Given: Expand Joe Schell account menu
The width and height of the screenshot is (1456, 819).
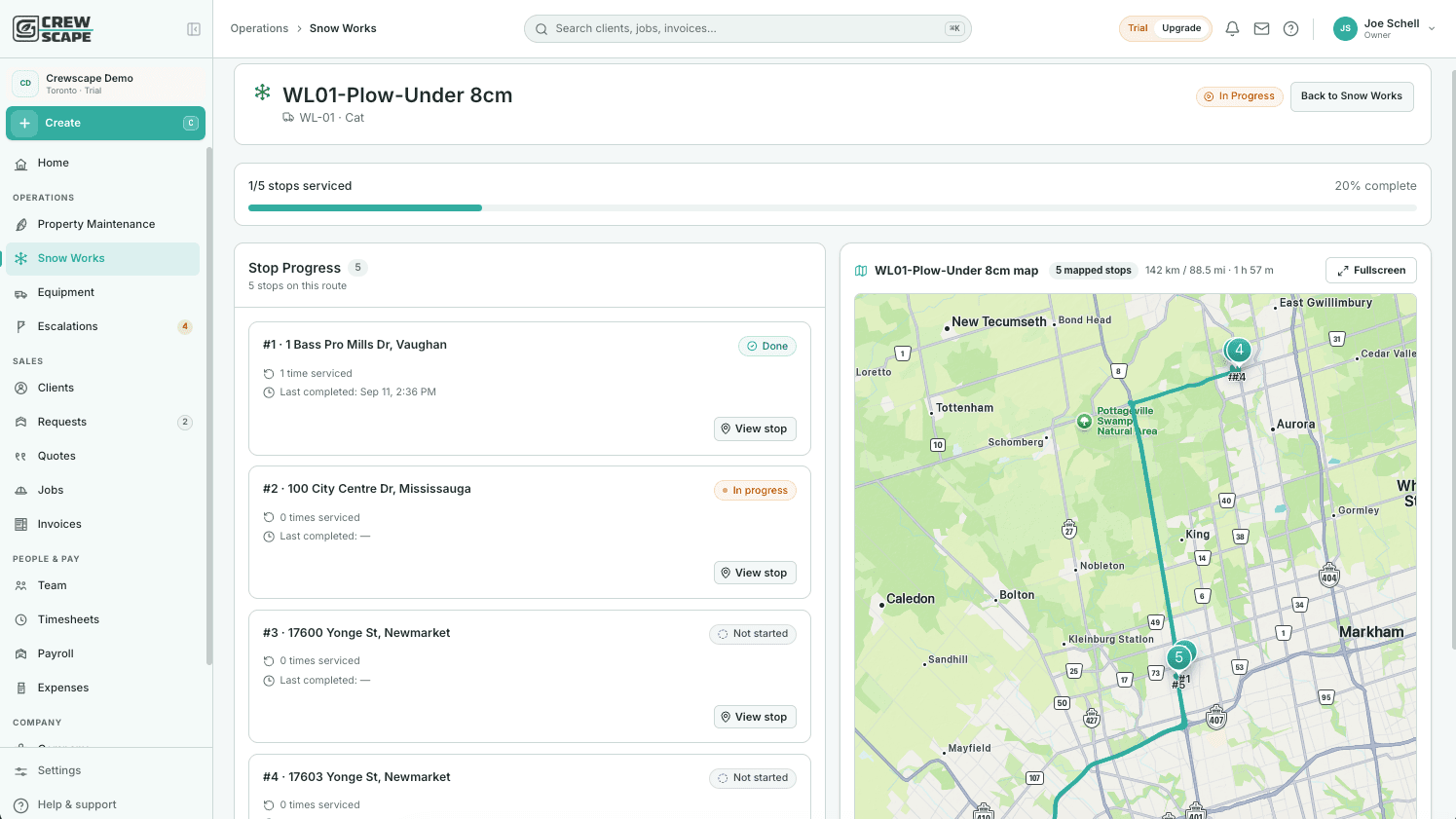Looking at the screenshot, I should 1385,29.
